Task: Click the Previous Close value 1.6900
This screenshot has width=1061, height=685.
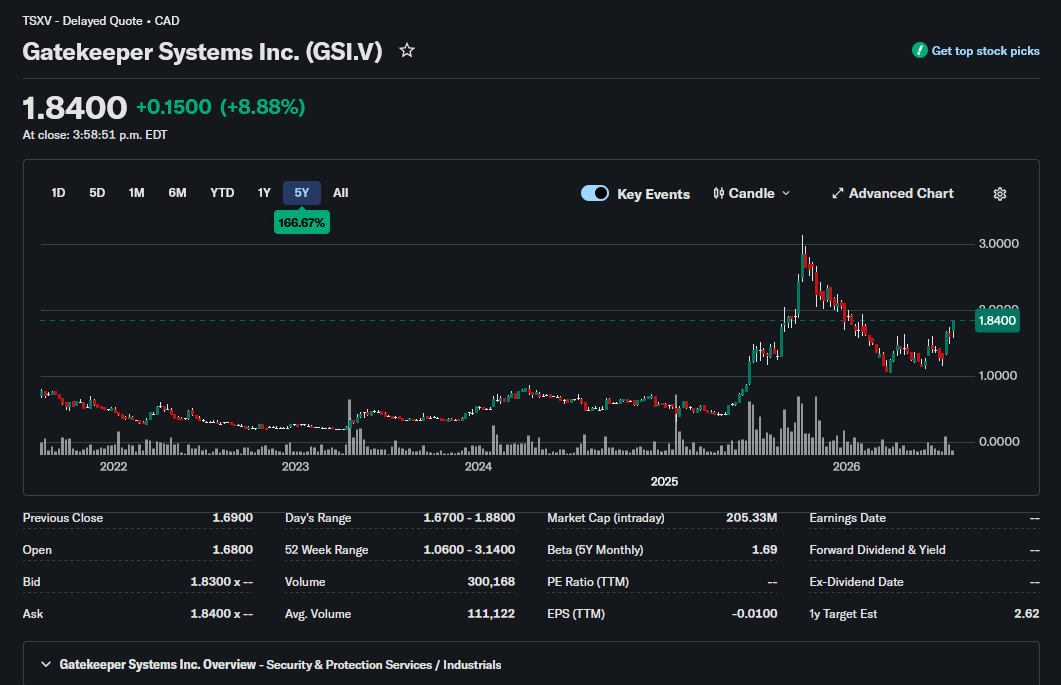Action: 232,518
